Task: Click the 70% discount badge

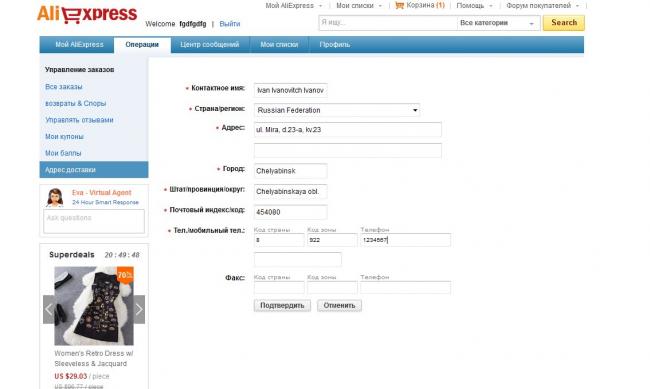Action: pos(125,275)
